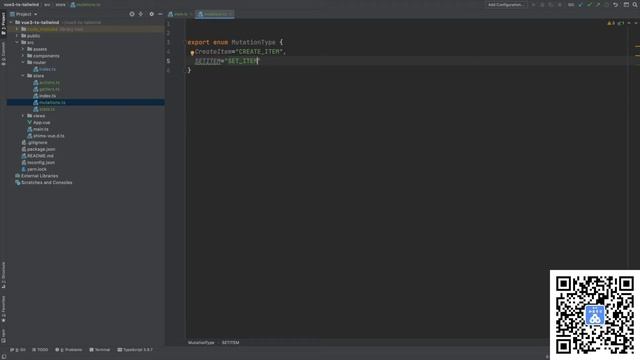Select .gitignore in the project tree

[x=34, y=142]
